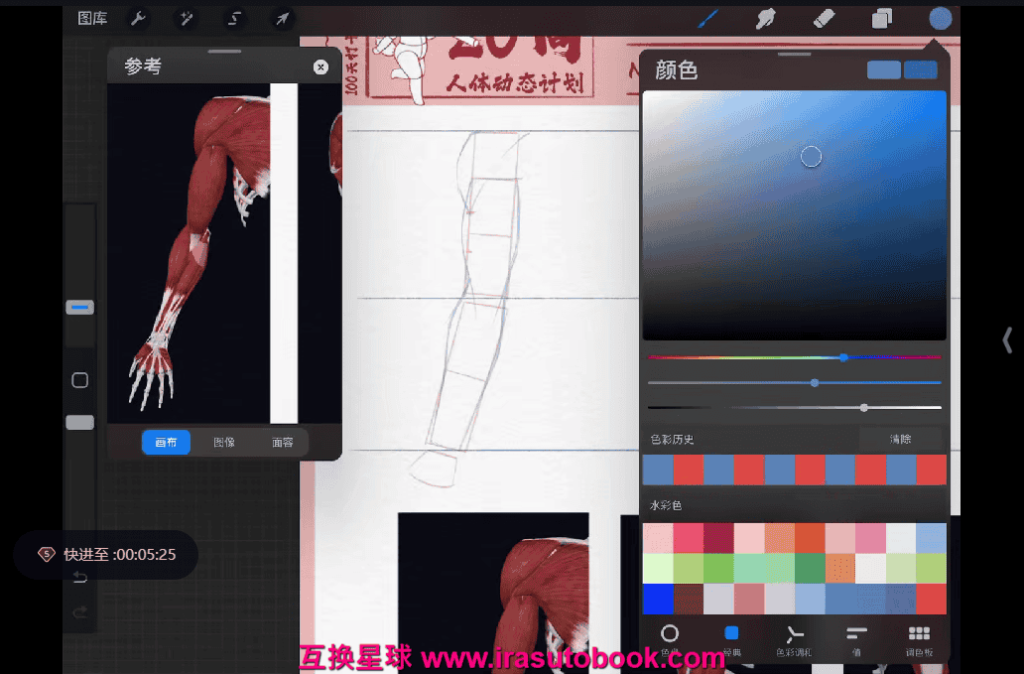The height and width of the screenshot is (674, 1024).
Task: Click the blue brush size slider handle
Action: [x=80, y=307]
